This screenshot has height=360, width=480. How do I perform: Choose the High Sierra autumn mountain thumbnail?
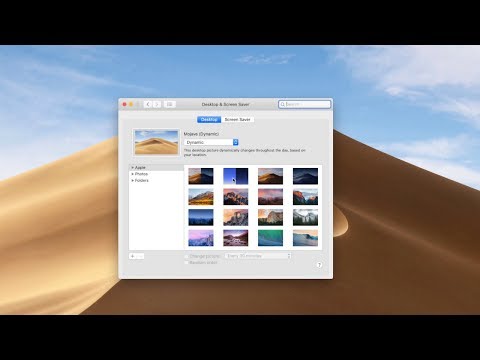(x=201, y=197)
